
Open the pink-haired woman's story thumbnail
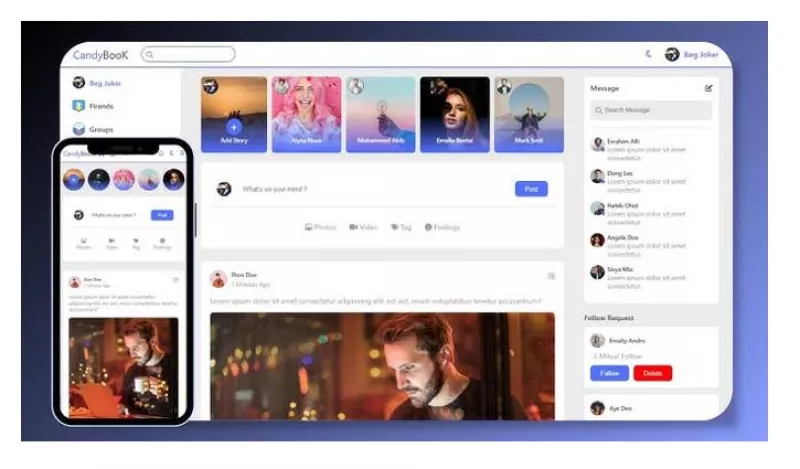coord(306,114)
